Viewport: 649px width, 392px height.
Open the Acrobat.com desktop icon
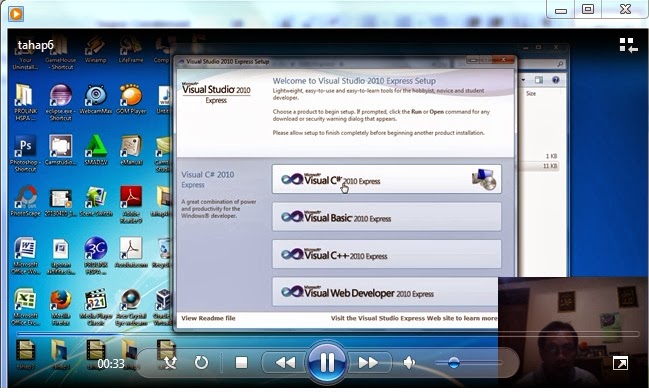pos(131,252)
